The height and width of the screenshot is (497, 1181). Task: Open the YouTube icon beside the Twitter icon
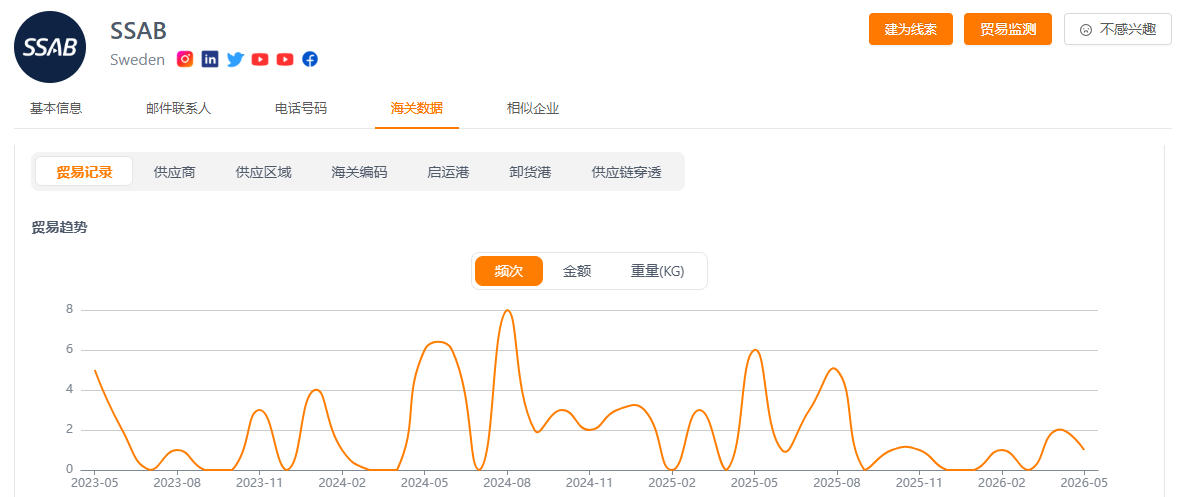[x=260, y=59]
